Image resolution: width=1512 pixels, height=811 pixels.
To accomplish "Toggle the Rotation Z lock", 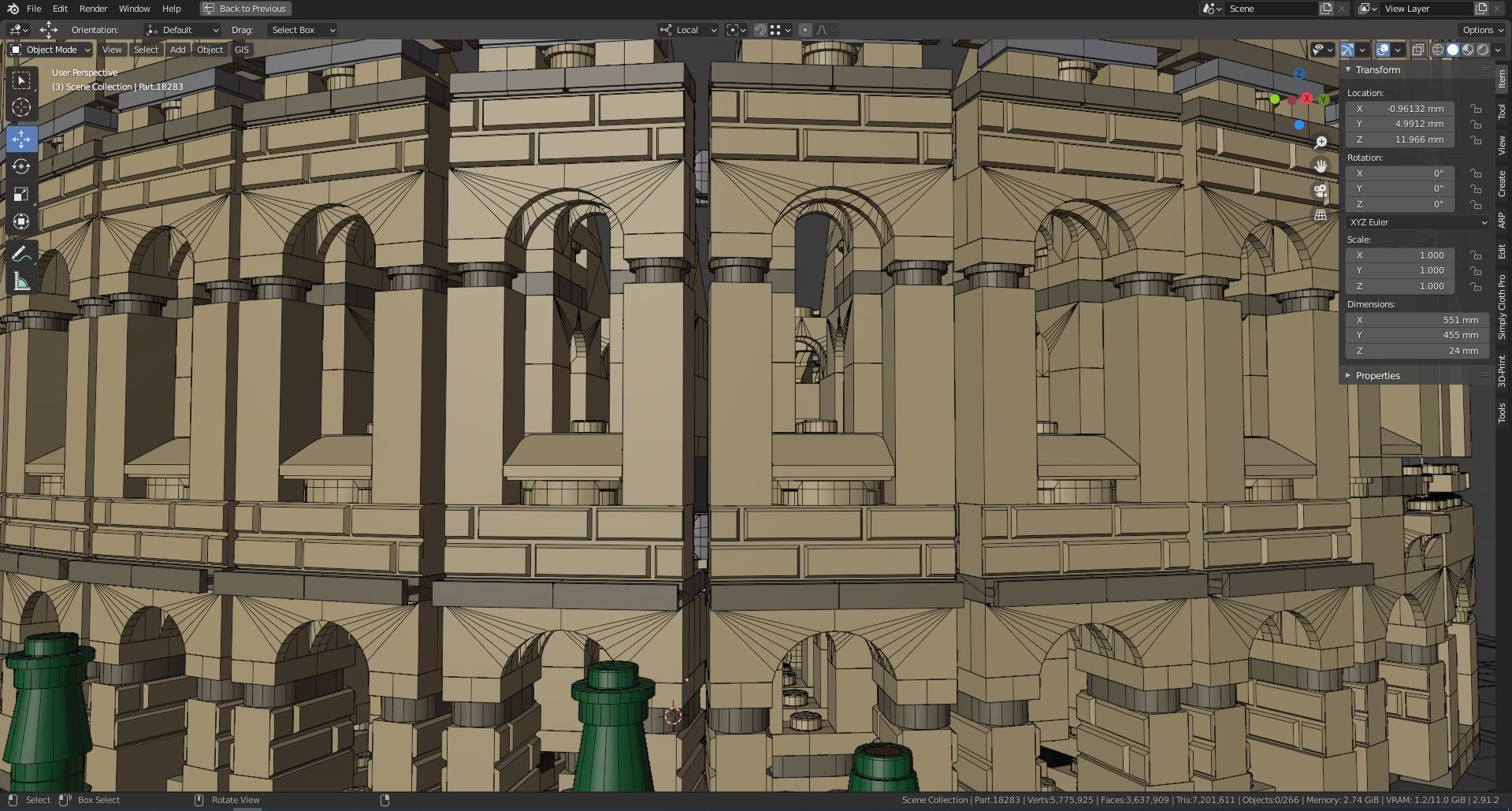I will coord(1476,204).
